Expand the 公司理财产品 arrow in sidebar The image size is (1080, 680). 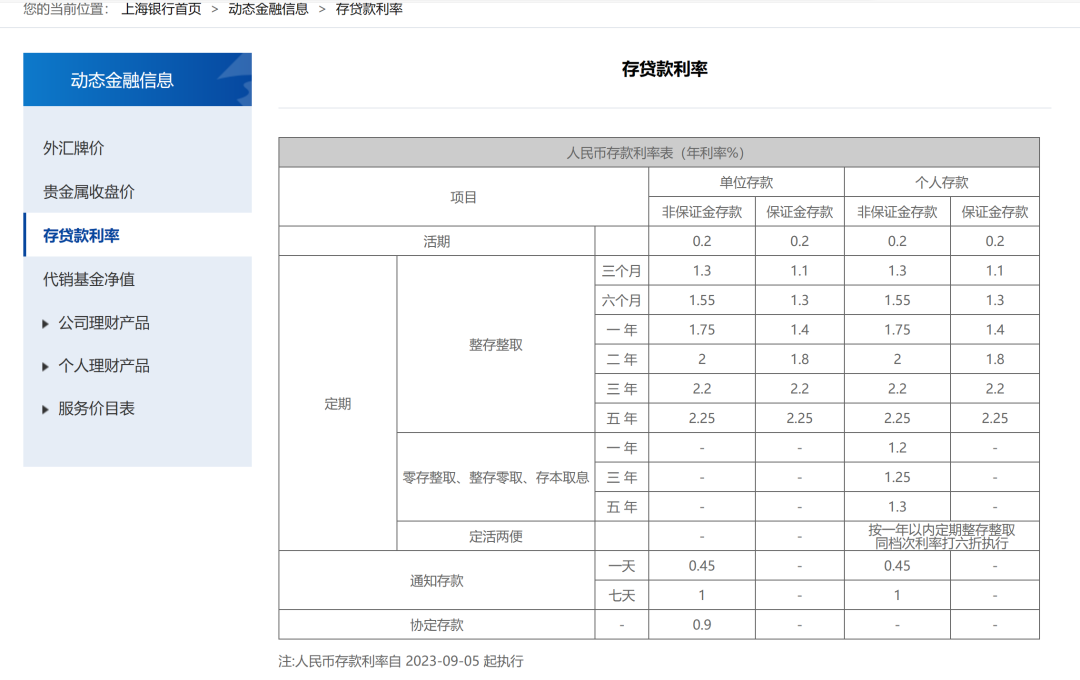tap(45, 324)
